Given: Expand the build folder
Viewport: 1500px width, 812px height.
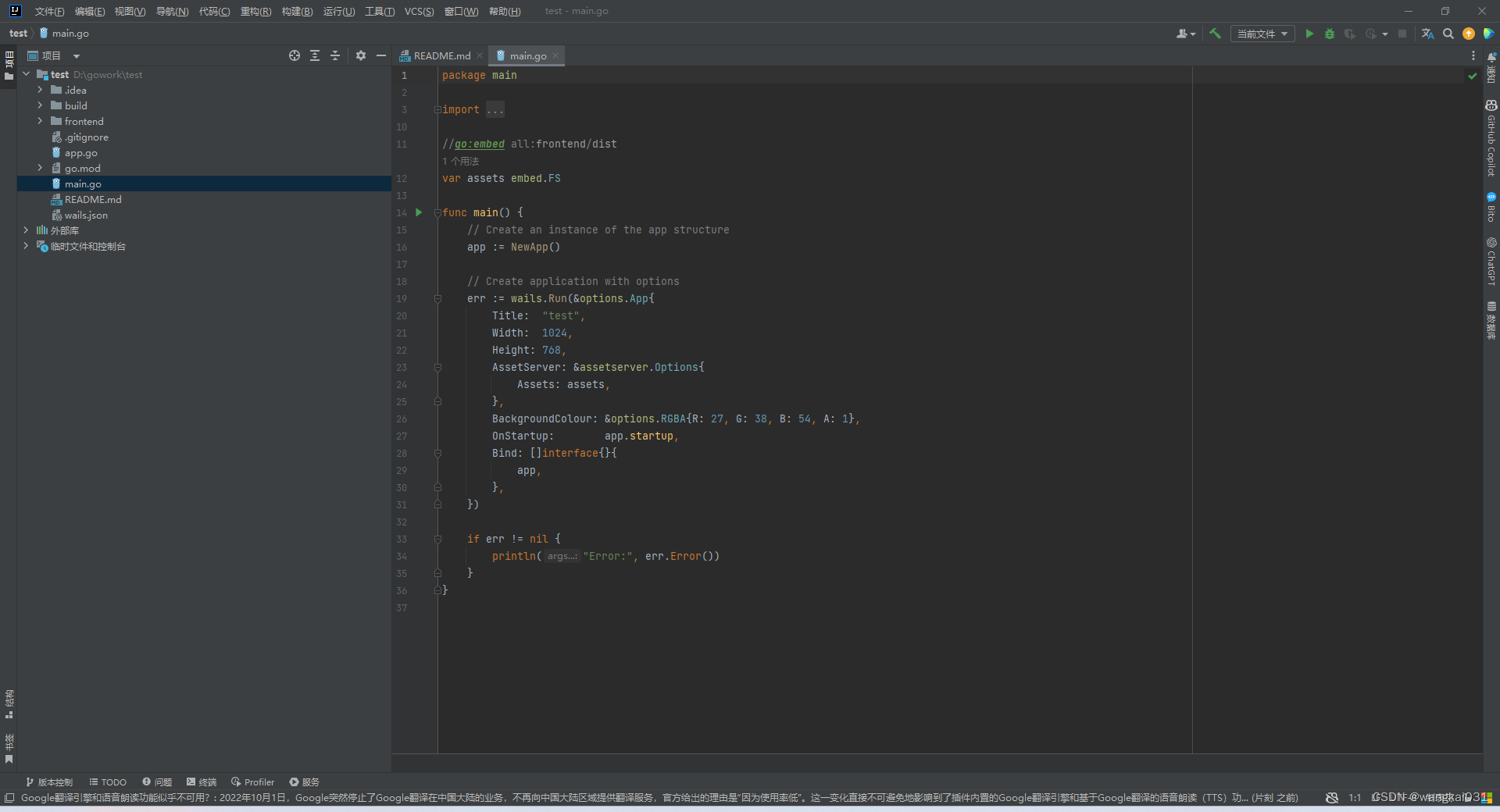Looking at the screenshot, I should tap(40, 105).
